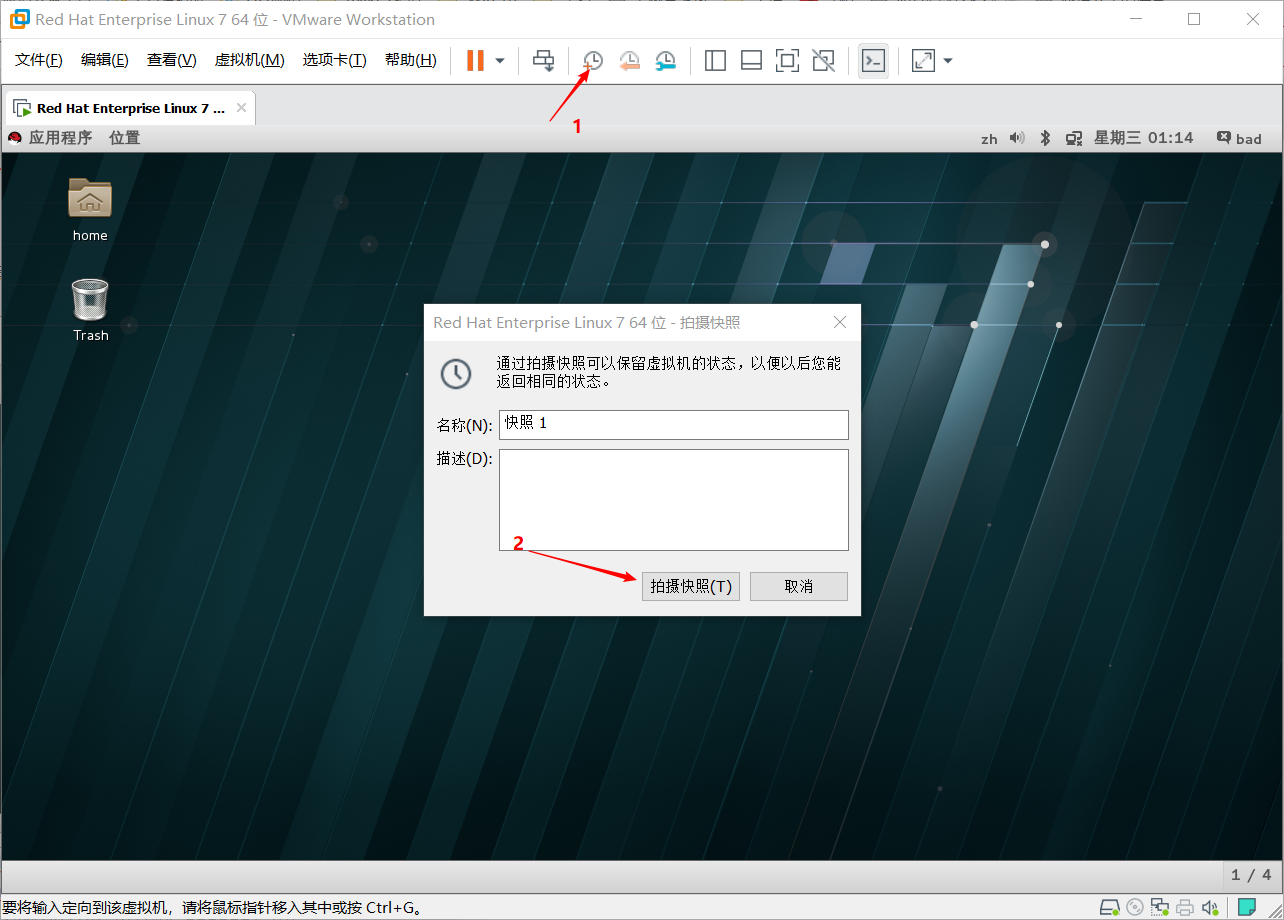Click the network adapter status icon
Image resolution: width=1284 pixels, height=920 pixels.
[x=1160, y=908]
